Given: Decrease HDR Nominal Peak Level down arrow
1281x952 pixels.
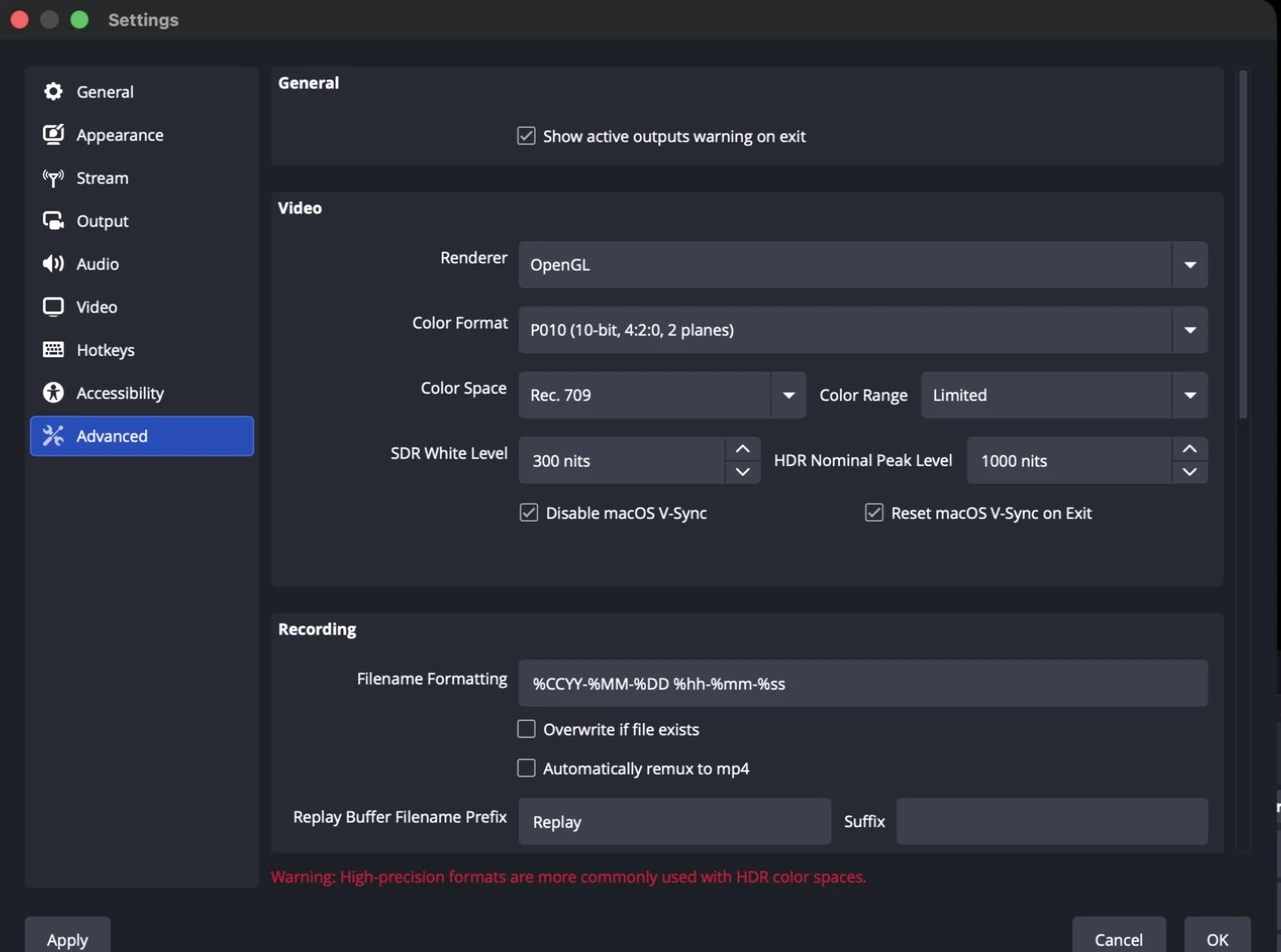Looking at the screenshot, I should (x=1190, y=472).
